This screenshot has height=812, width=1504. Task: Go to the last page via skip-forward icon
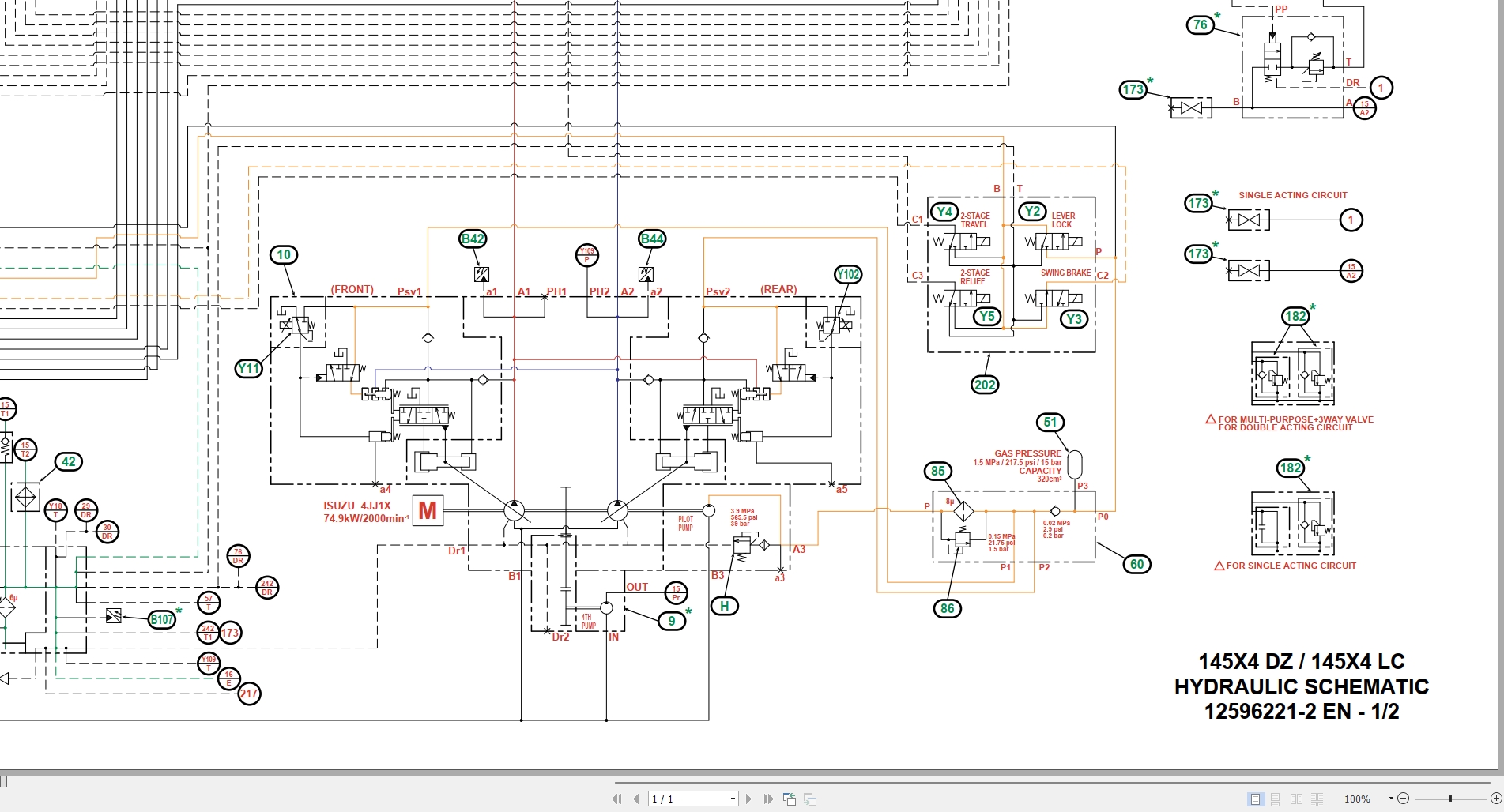point(767,799)
